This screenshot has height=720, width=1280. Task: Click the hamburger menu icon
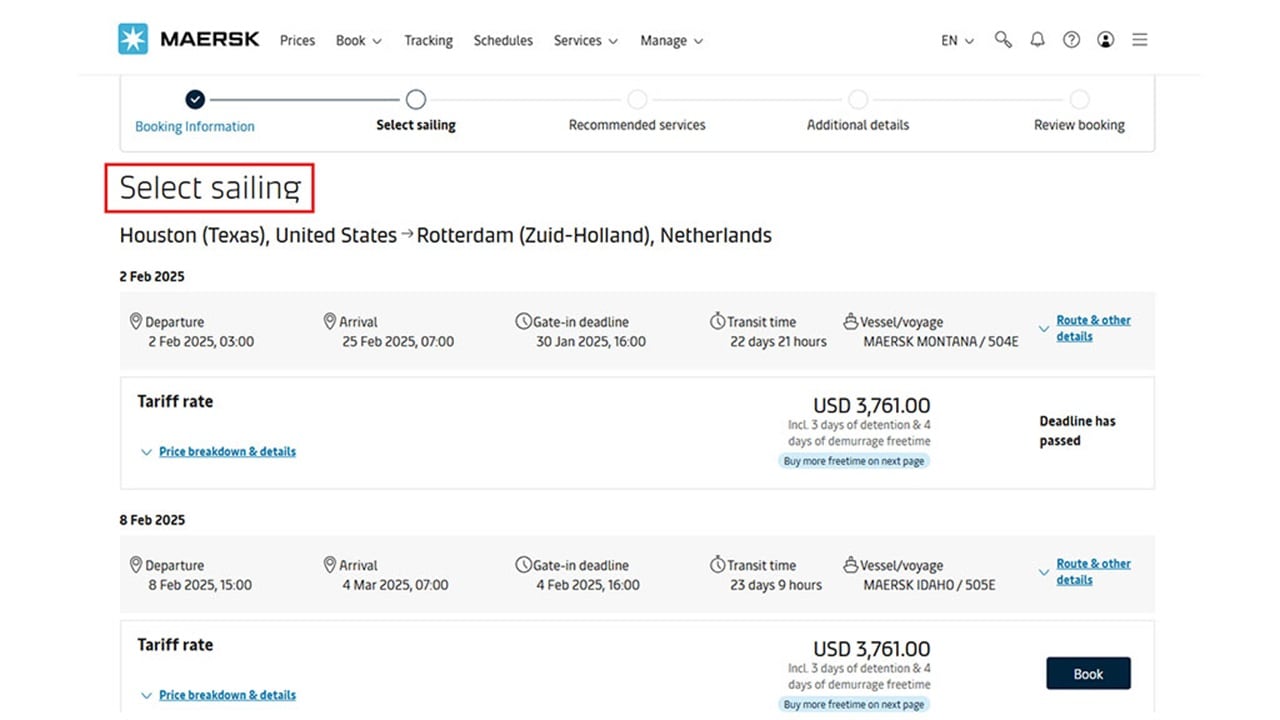pos(1139,40)
